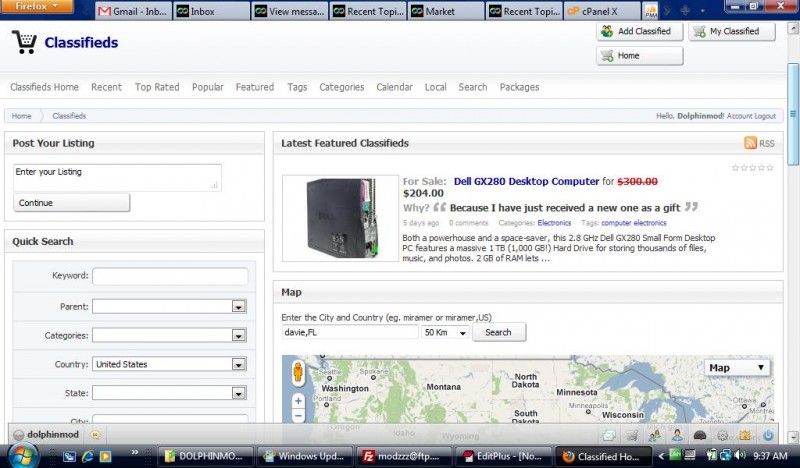Open the list all tabs dropdown arrow

tap(703, 11)
